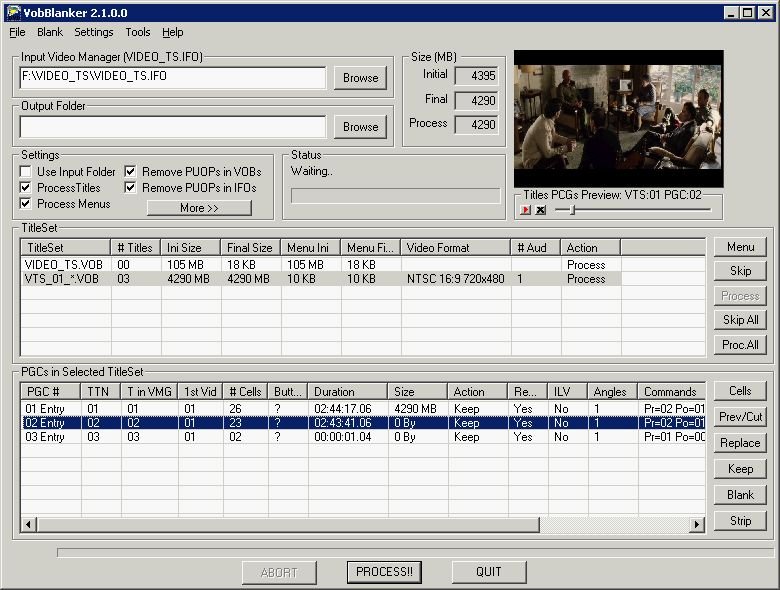Open the Settings menu dropdown
Viewport: 780px width, 590px height.
[x=94, y=32]
